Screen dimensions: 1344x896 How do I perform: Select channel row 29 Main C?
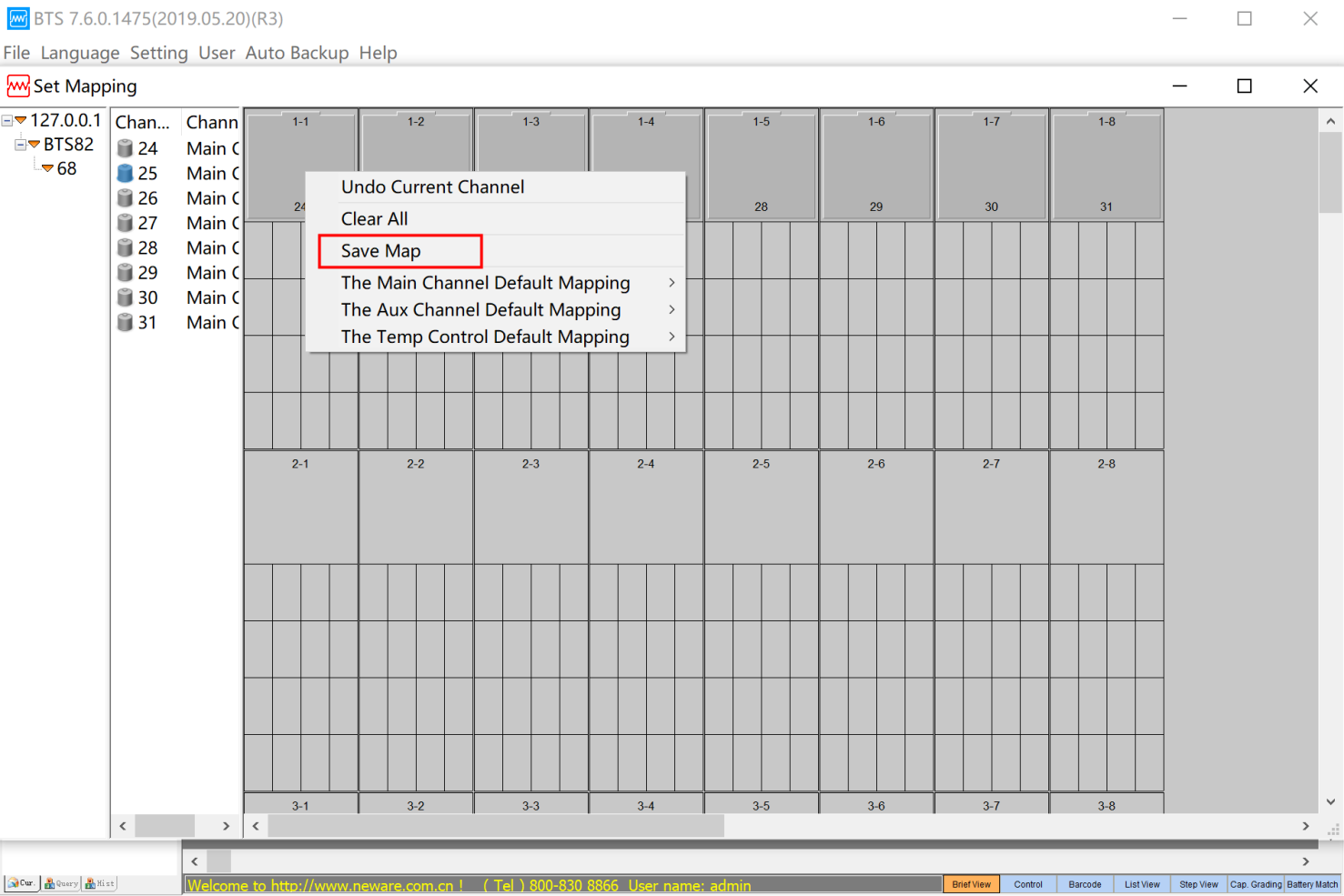177,273
